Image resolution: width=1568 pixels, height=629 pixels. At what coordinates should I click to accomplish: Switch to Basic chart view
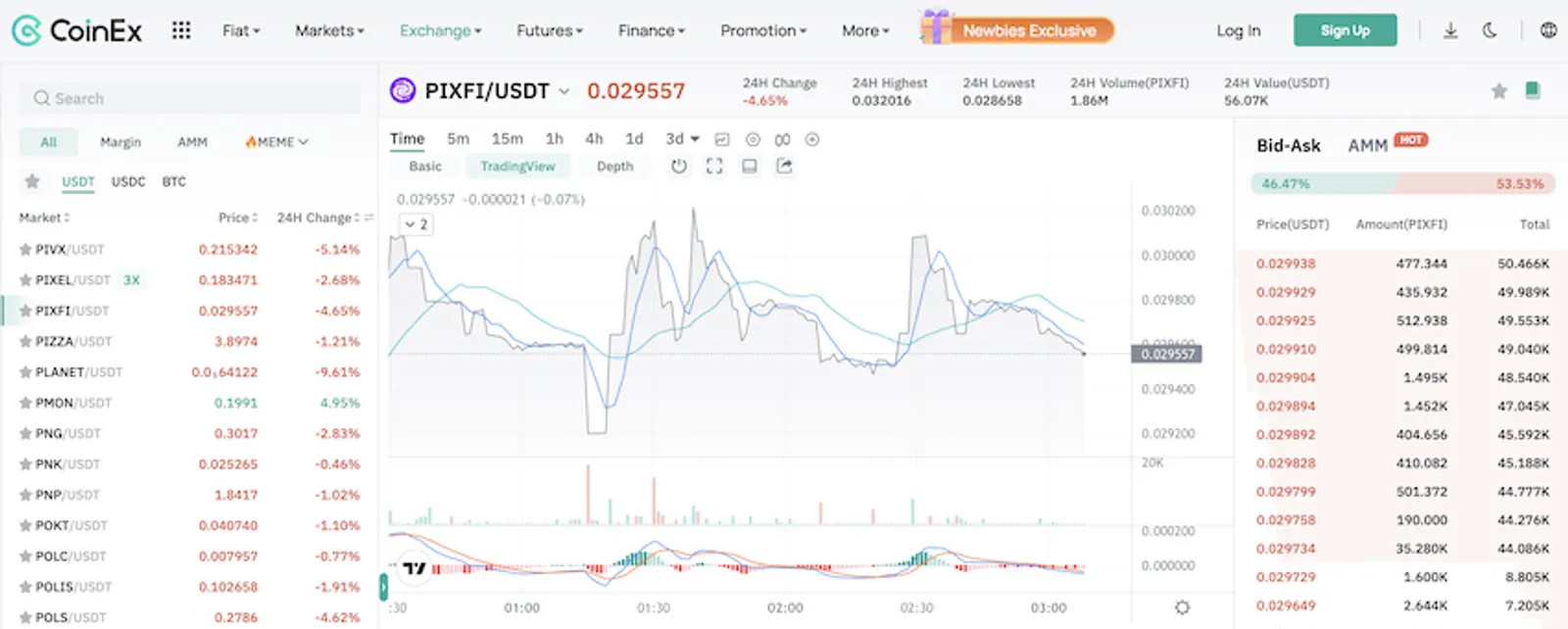pyautogui.click(x=425, y=167)
